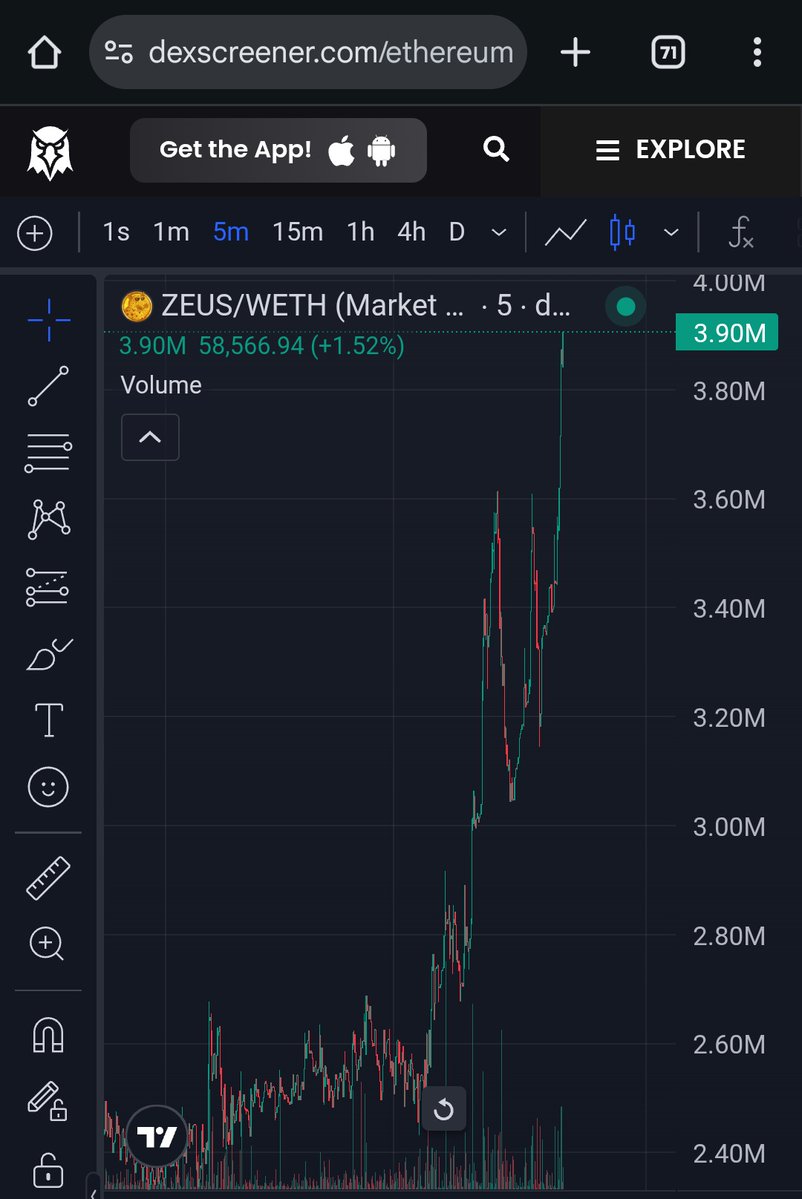
Task: Open the indicators fx button
Action: click(x=741, y=232)
